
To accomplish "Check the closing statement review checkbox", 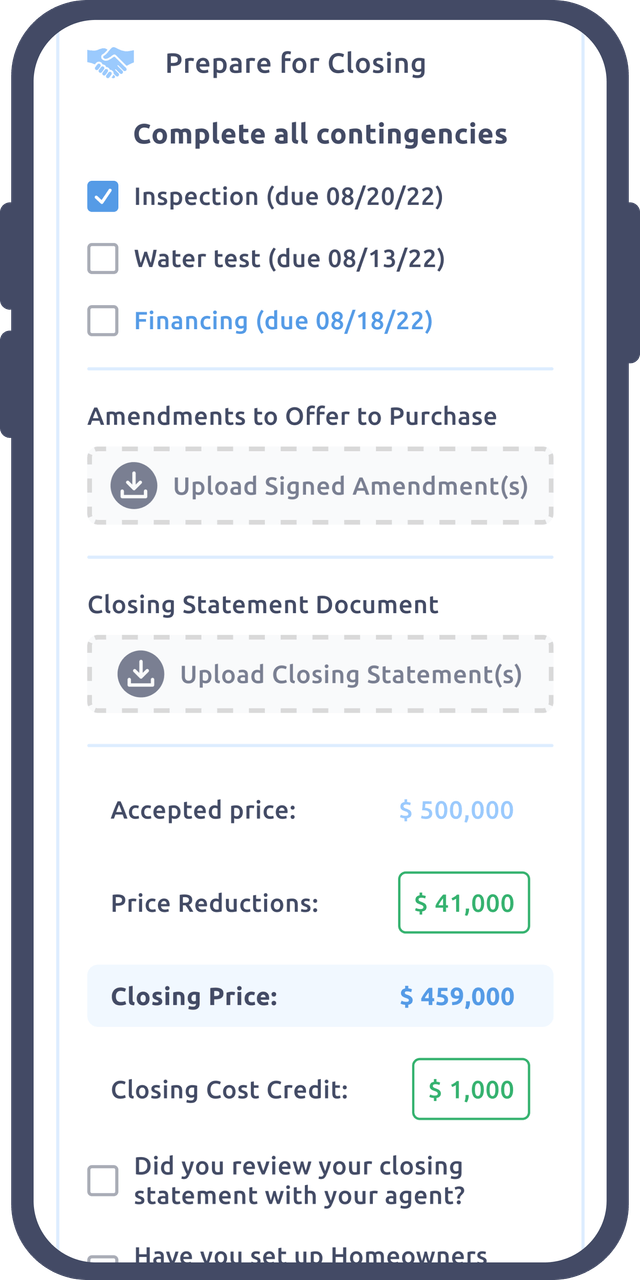I will pyautogui.click(x=103, y=1181).
